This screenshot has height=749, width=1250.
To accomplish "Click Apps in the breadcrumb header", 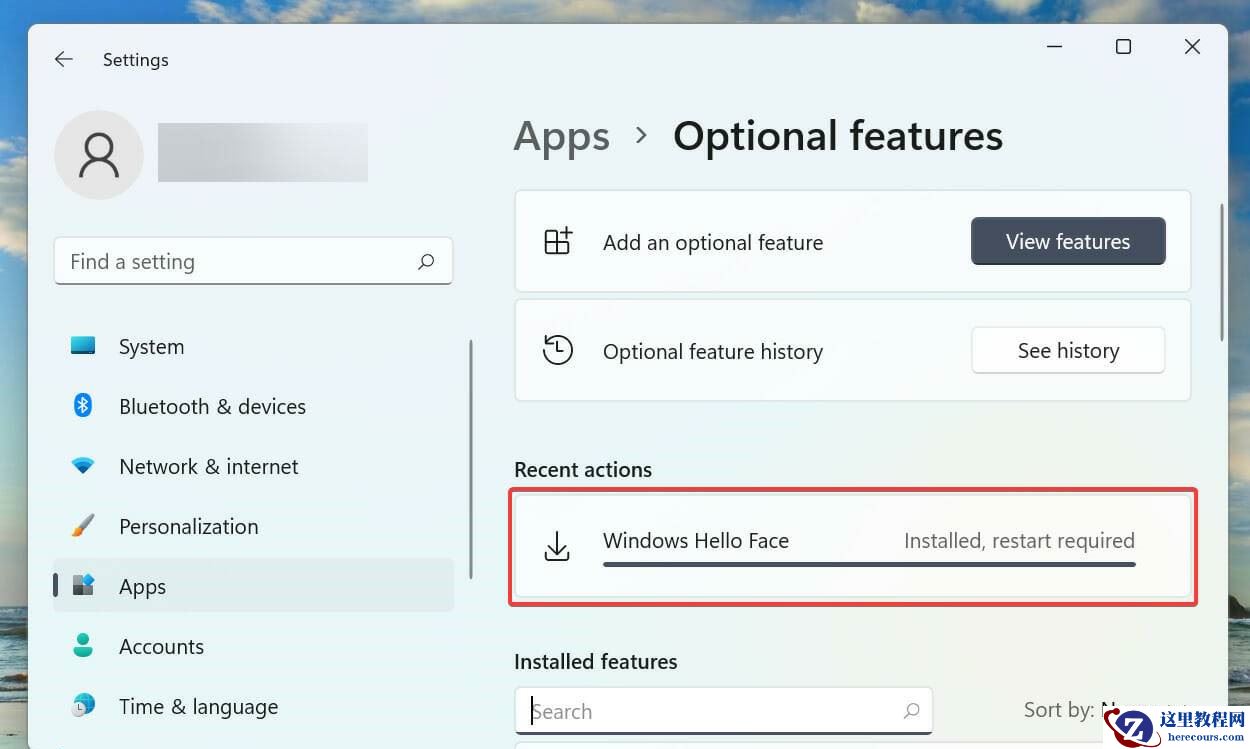I will [x=561, y=137].
